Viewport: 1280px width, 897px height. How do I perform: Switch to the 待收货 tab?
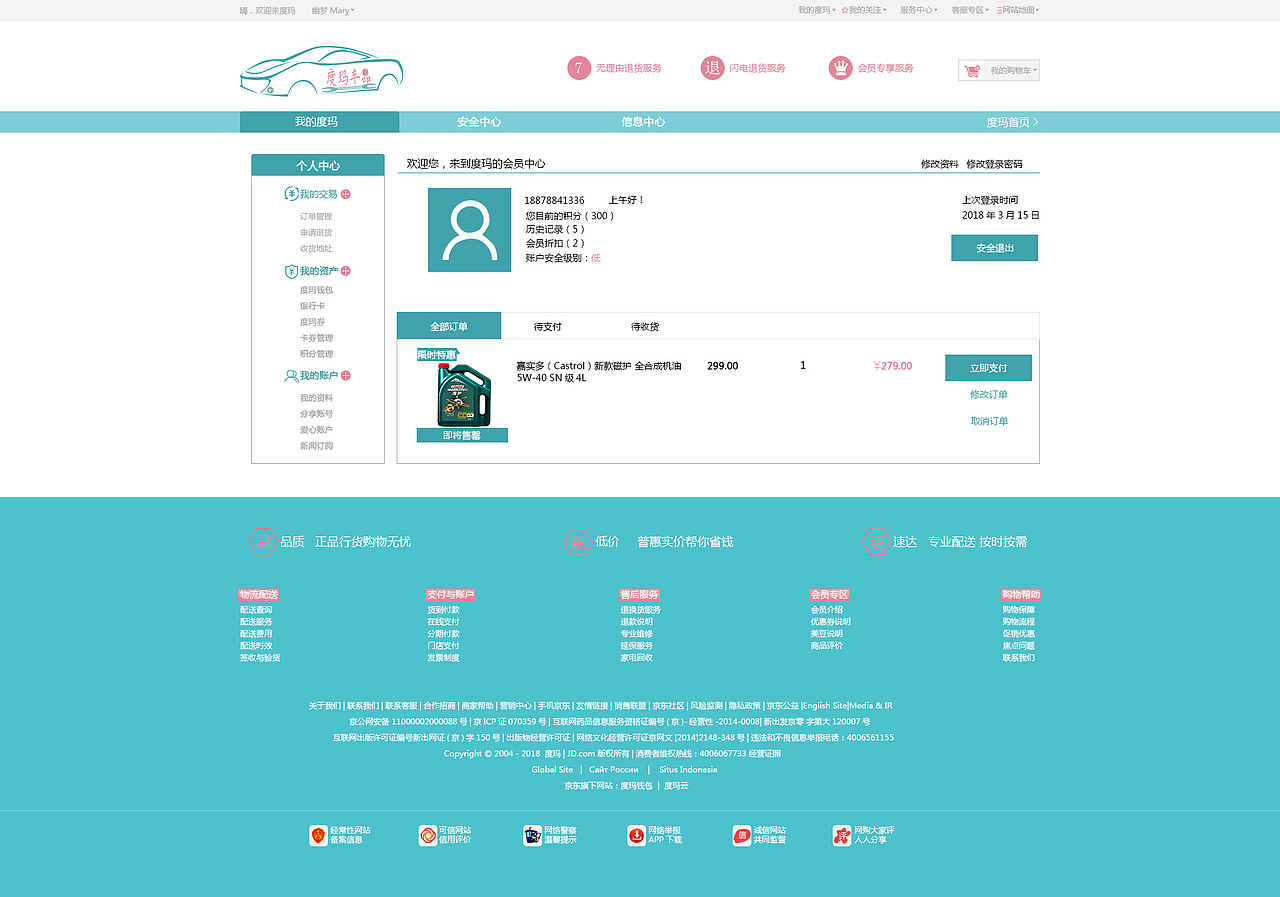pos(645,327)
